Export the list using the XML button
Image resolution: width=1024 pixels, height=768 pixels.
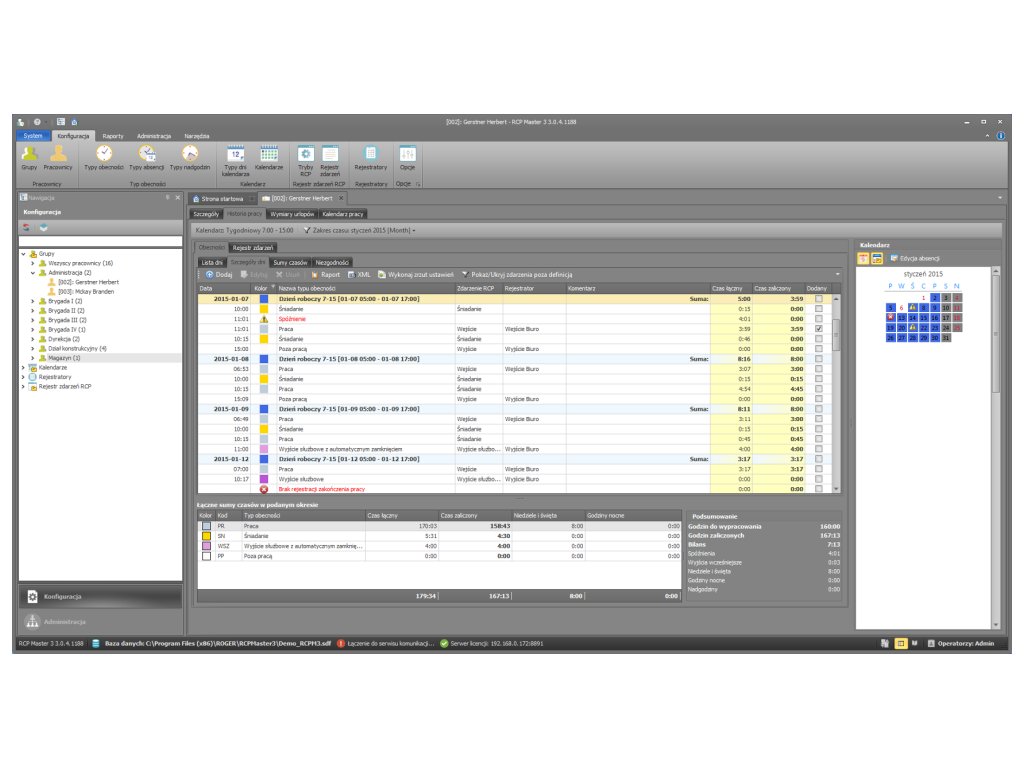(358, 274)
